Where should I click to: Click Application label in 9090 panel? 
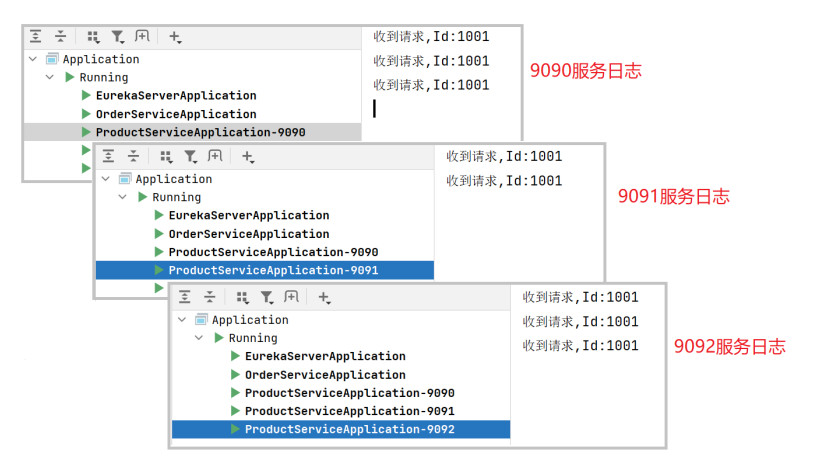click(x=101, y=59)
